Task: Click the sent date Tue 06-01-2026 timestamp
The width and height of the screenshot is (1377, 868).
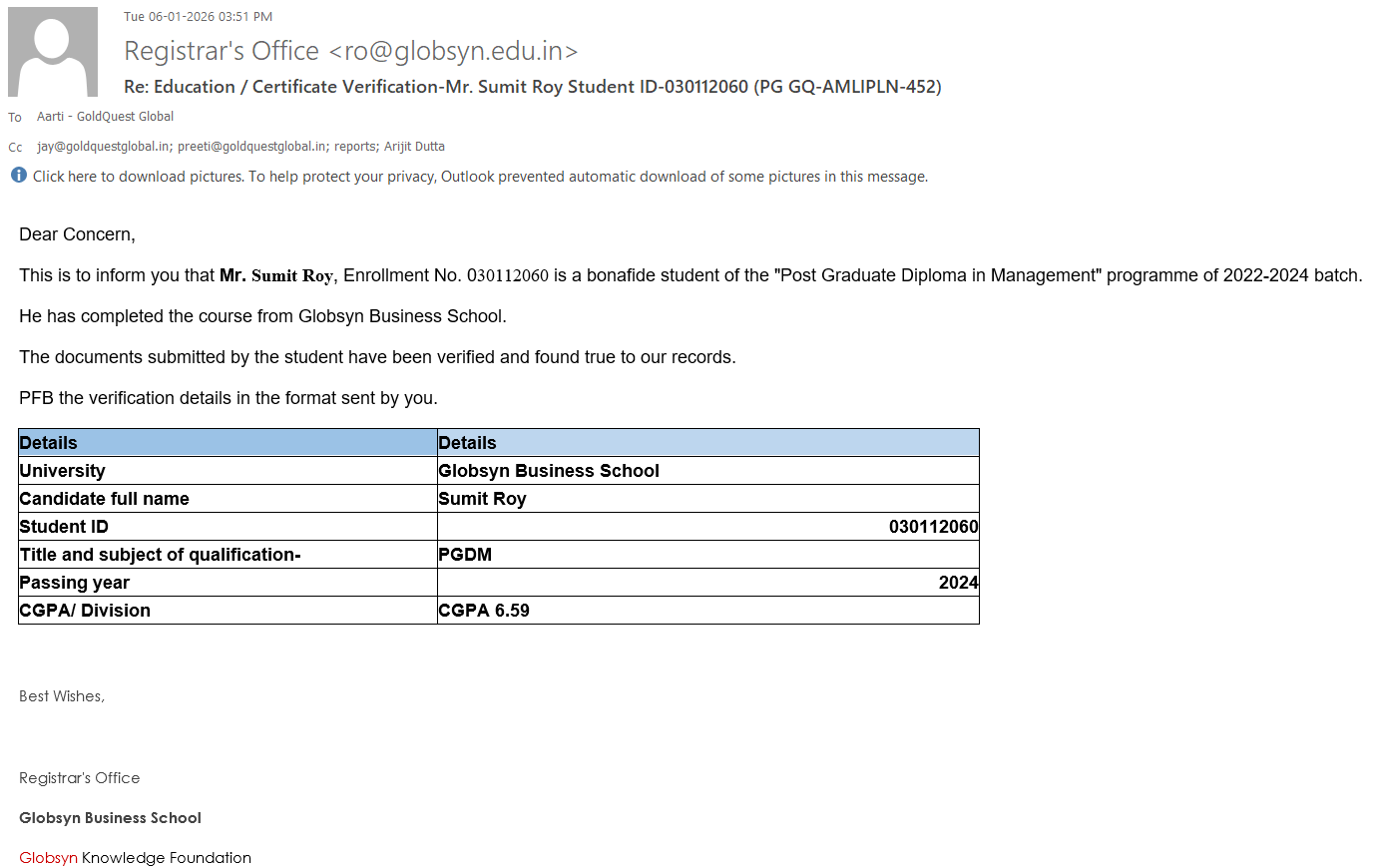Action: (198, 17)
